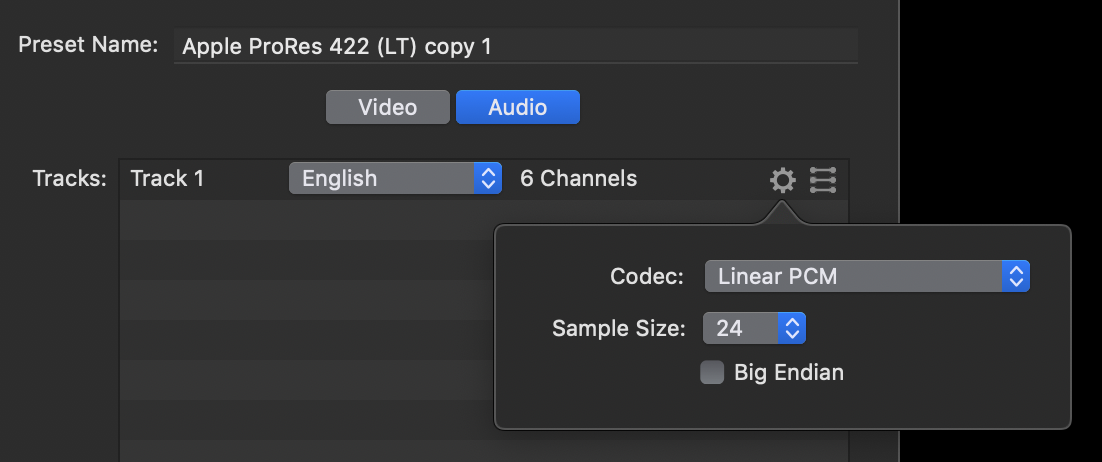Screen dimensions: 1102x462
Task: Change the track language dropdown from English
Action: [x=395, y=179]
